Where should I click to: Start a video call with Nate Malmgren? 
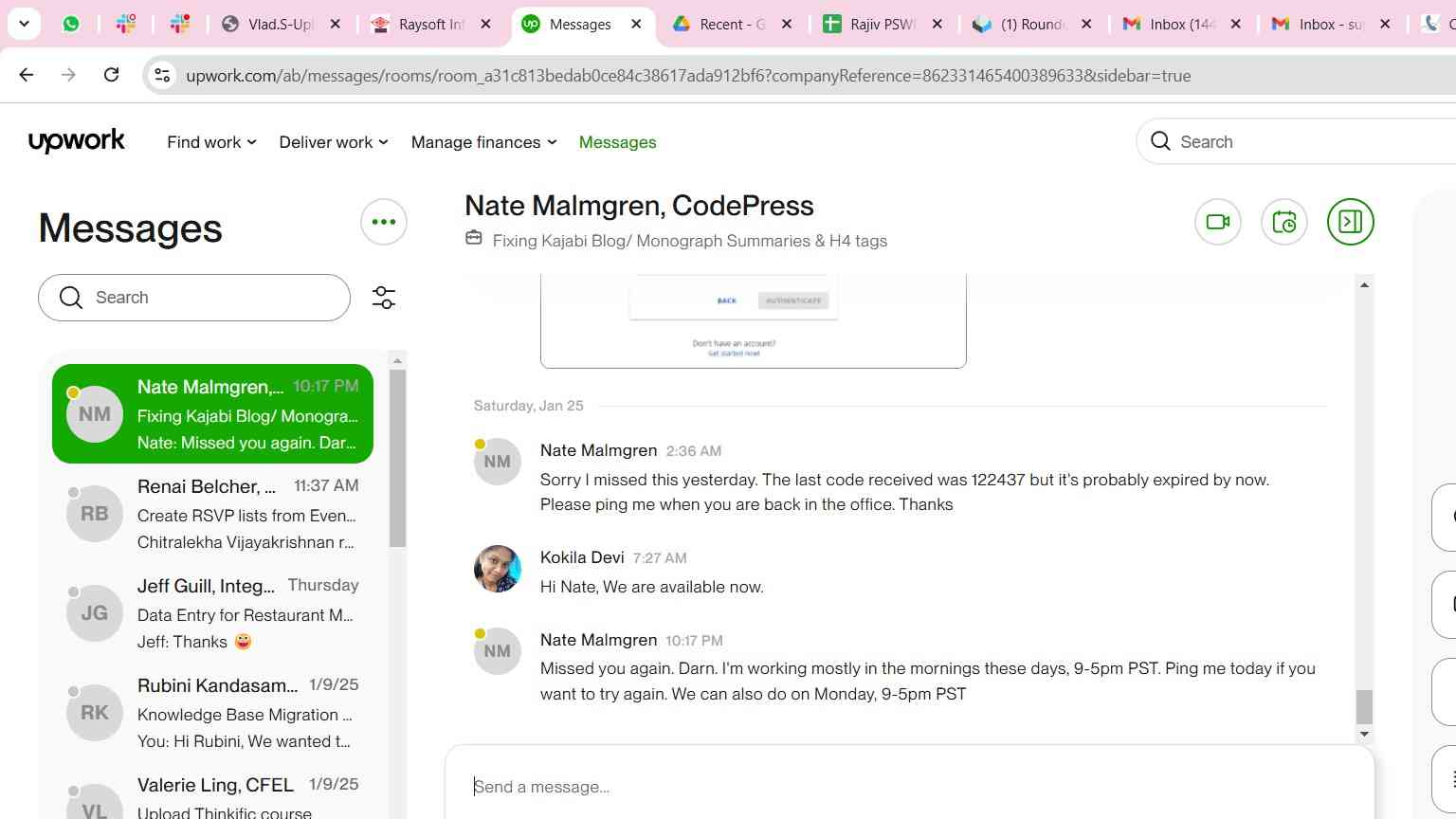pyautogui.click(x=1218, y=222)
